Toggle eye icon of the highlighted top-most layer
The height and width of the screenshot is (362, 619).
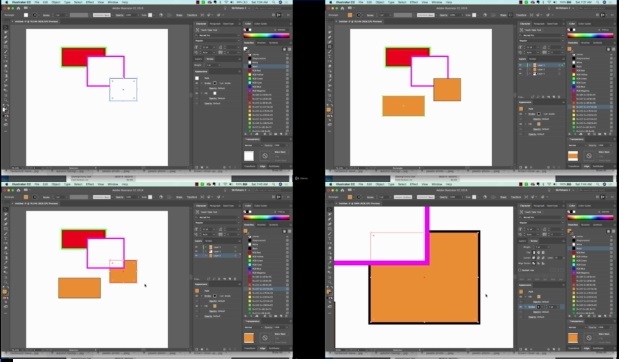[520, 65]
